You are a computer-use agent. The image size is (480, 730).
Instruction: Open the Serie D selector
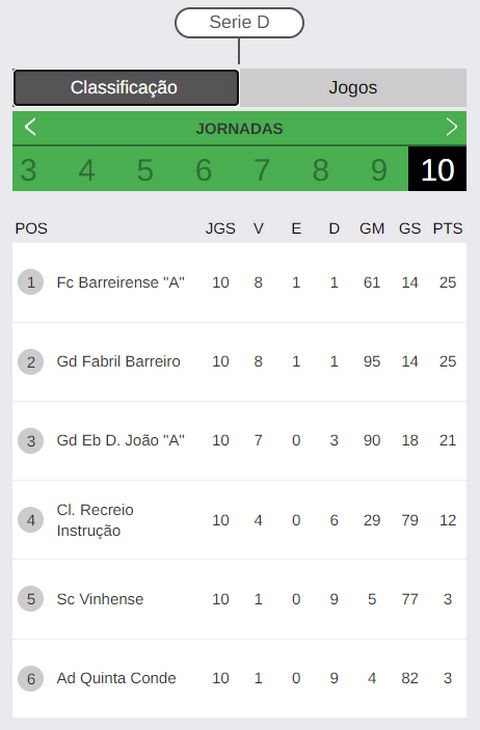239,22
